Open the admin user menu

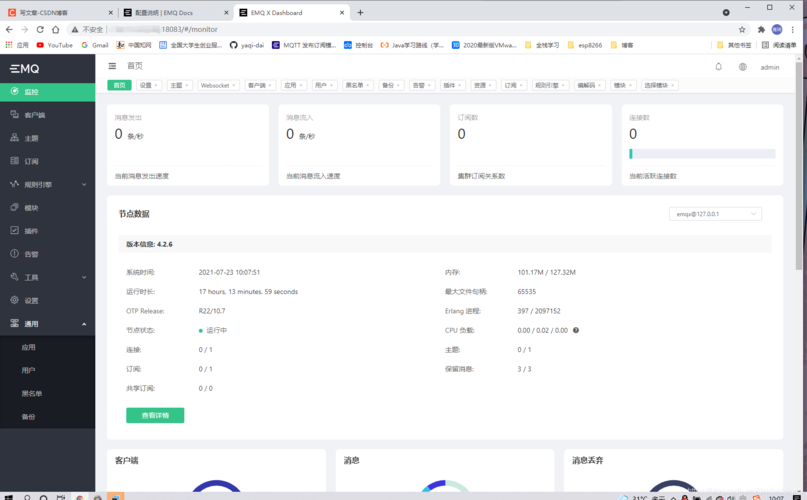pos(769,67)
